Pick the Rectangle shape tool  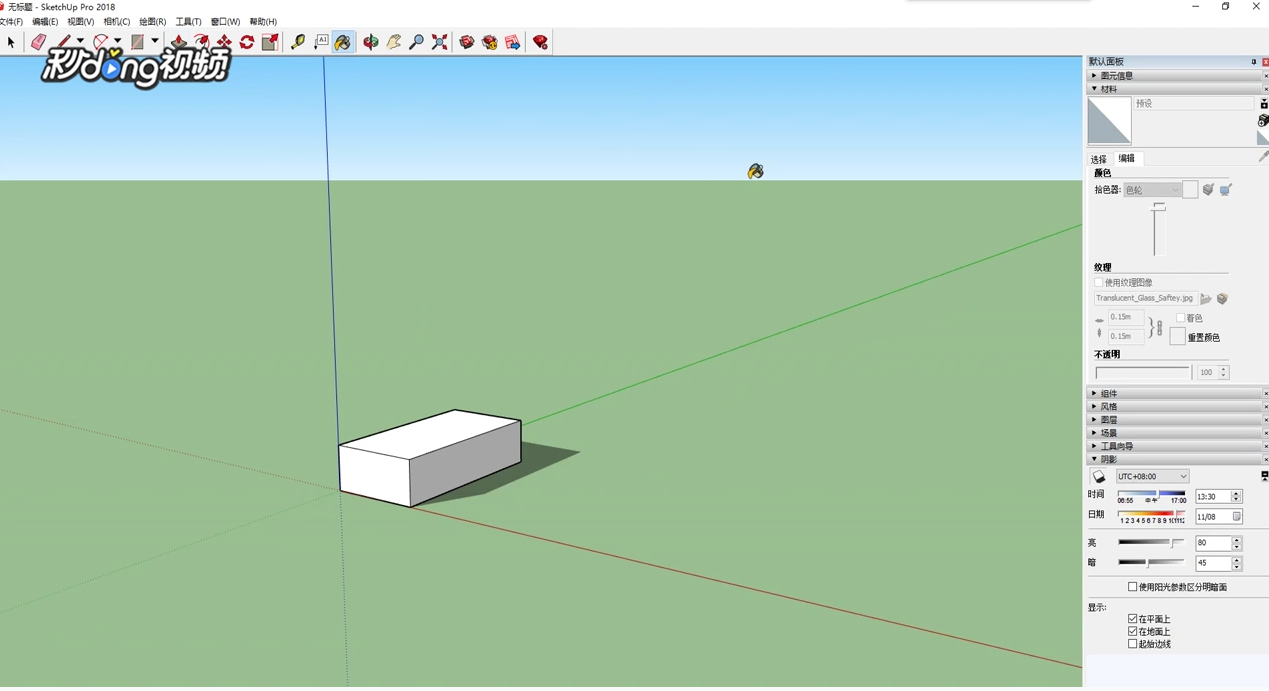coord(138,42)
